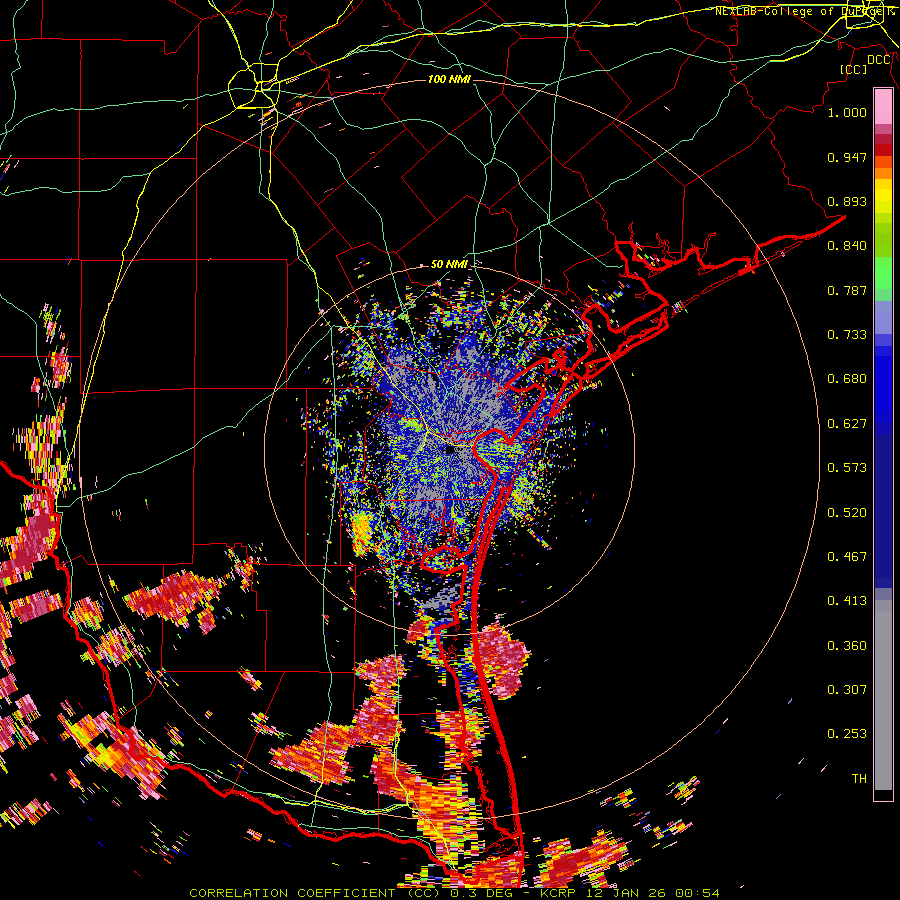Click the 0.3 DEG elevation text
This screenshot has height=900, width=900.
click(x=483, y=893)
